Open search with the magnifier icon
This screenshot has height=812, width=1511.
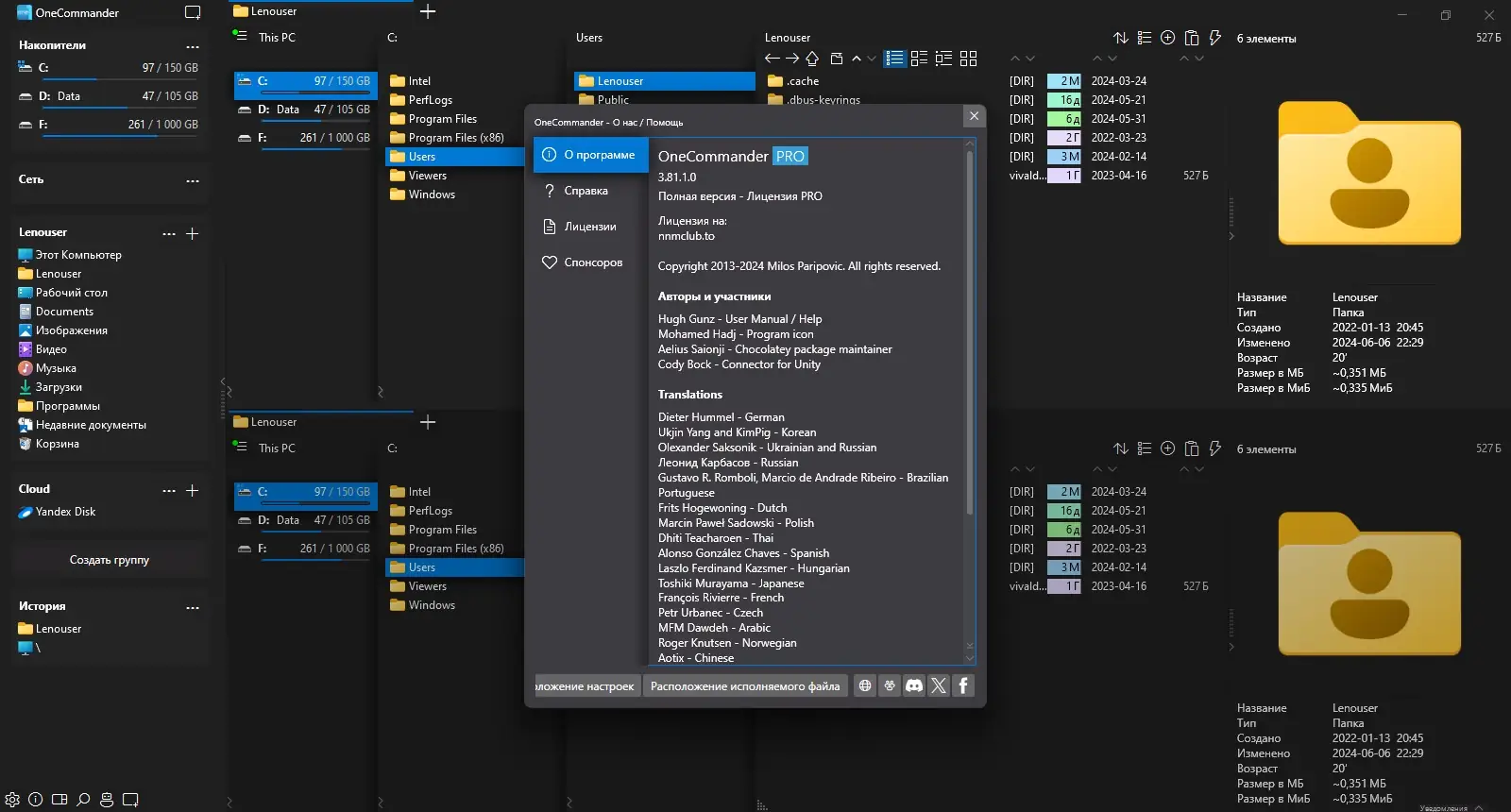pyautogui.click(x=83, y=800)
